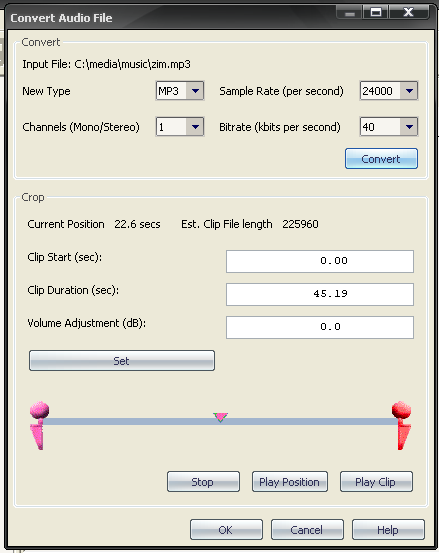The width and height of the screenshot is (439, 553).
Task: Click into the Clip Duration field
Action: [319, 294]
